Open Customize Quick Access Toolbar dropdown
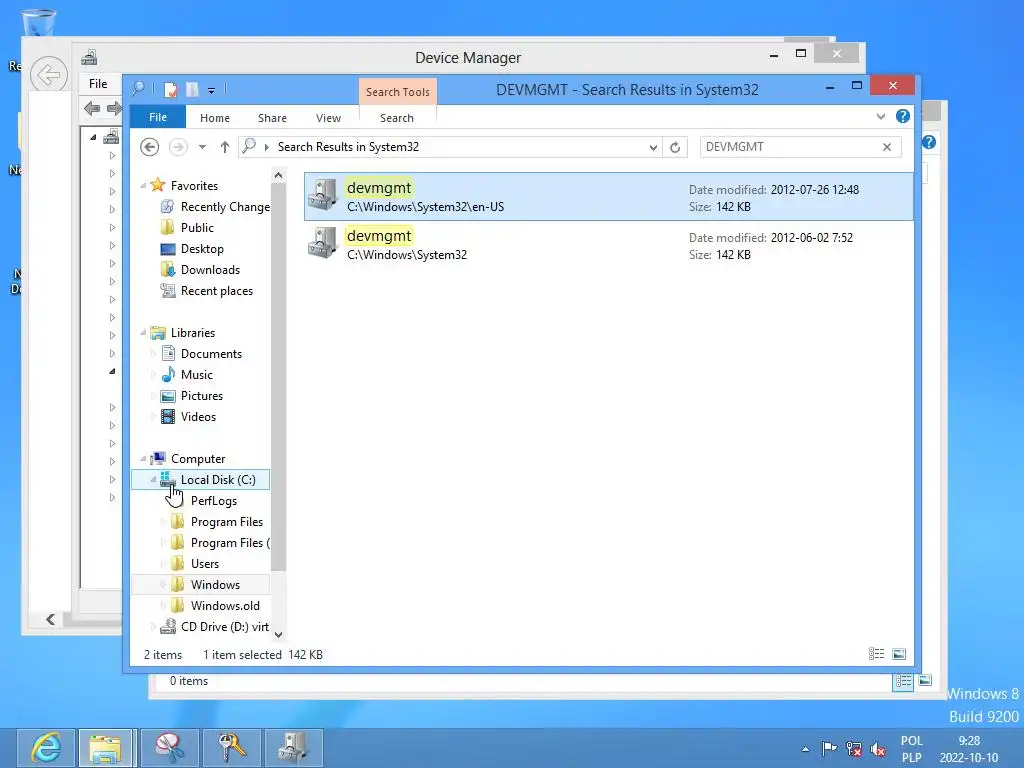 [212, 91]
